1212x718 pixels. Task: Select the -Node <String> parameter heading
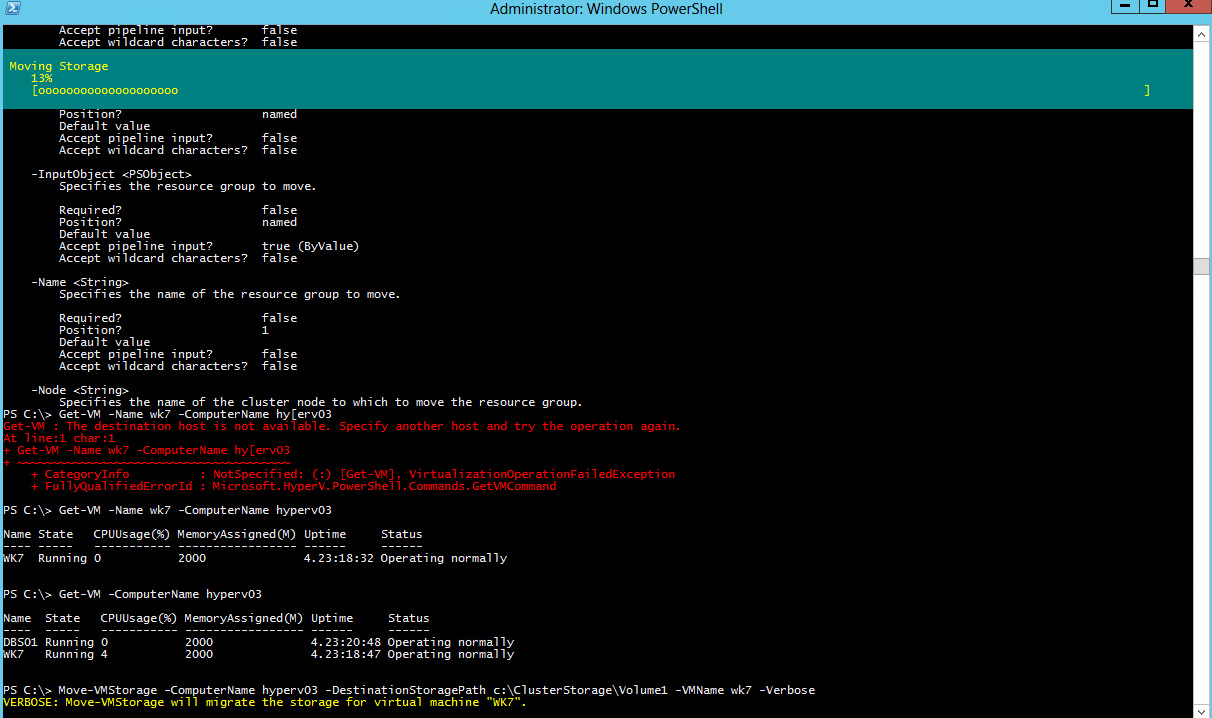click(x=79, y=390)
